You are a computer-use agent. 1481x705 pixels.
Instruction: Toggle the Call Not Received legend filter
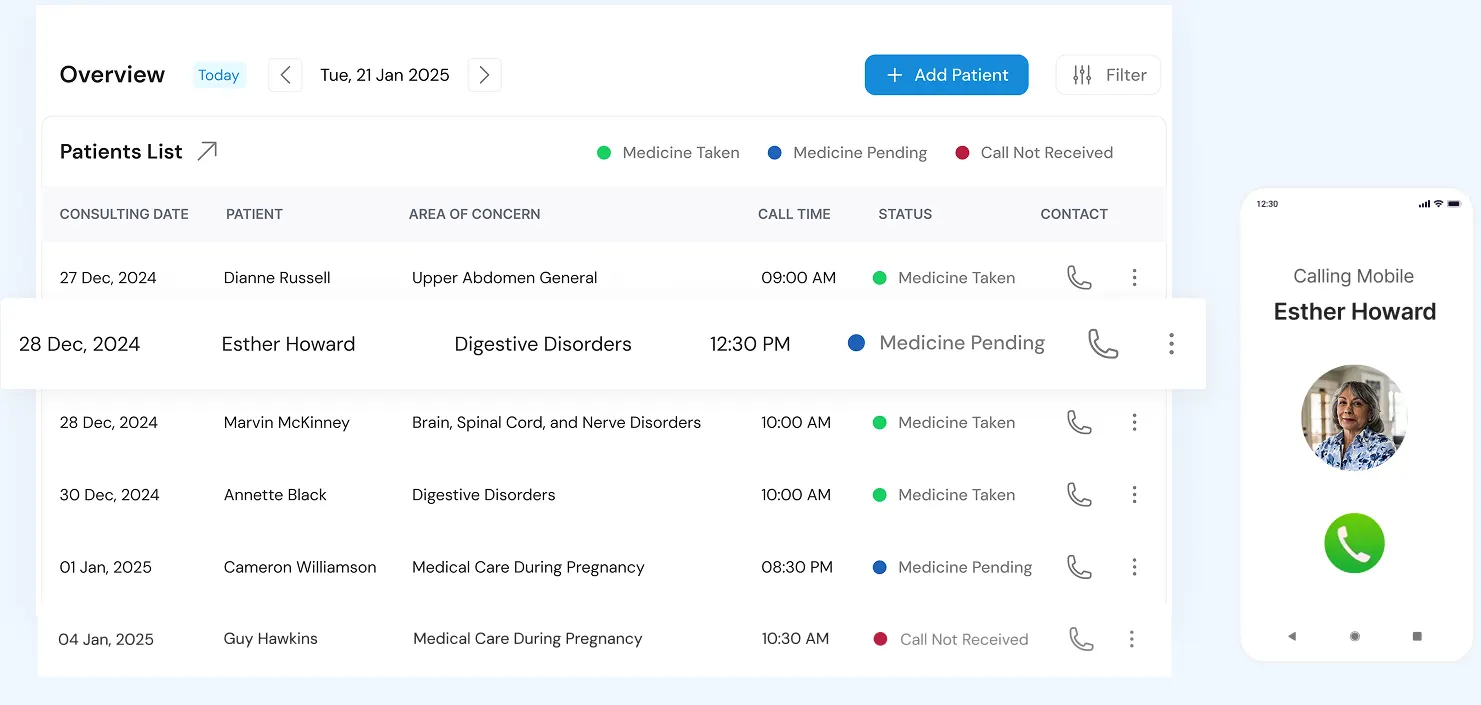point(1034,152)
